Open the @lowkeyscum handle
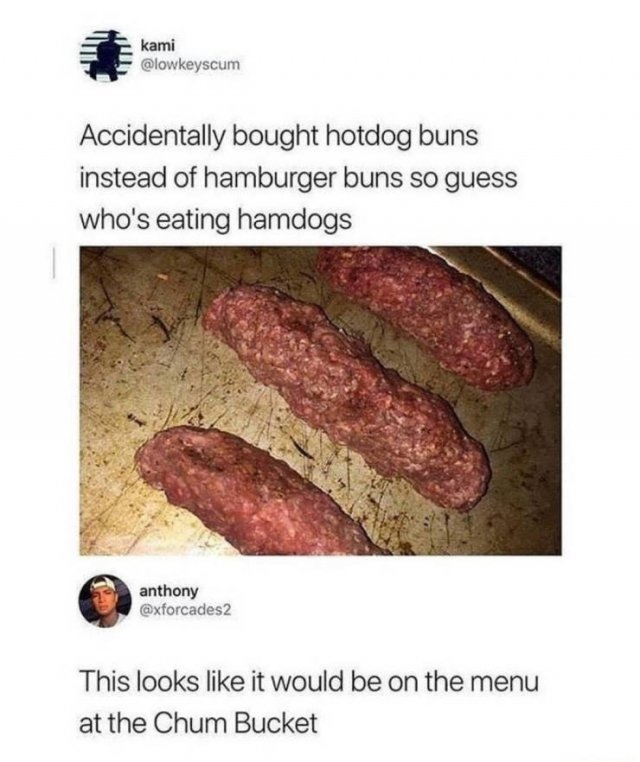The height and width of the screenshot is (762, 640). [x=190, y=64]
